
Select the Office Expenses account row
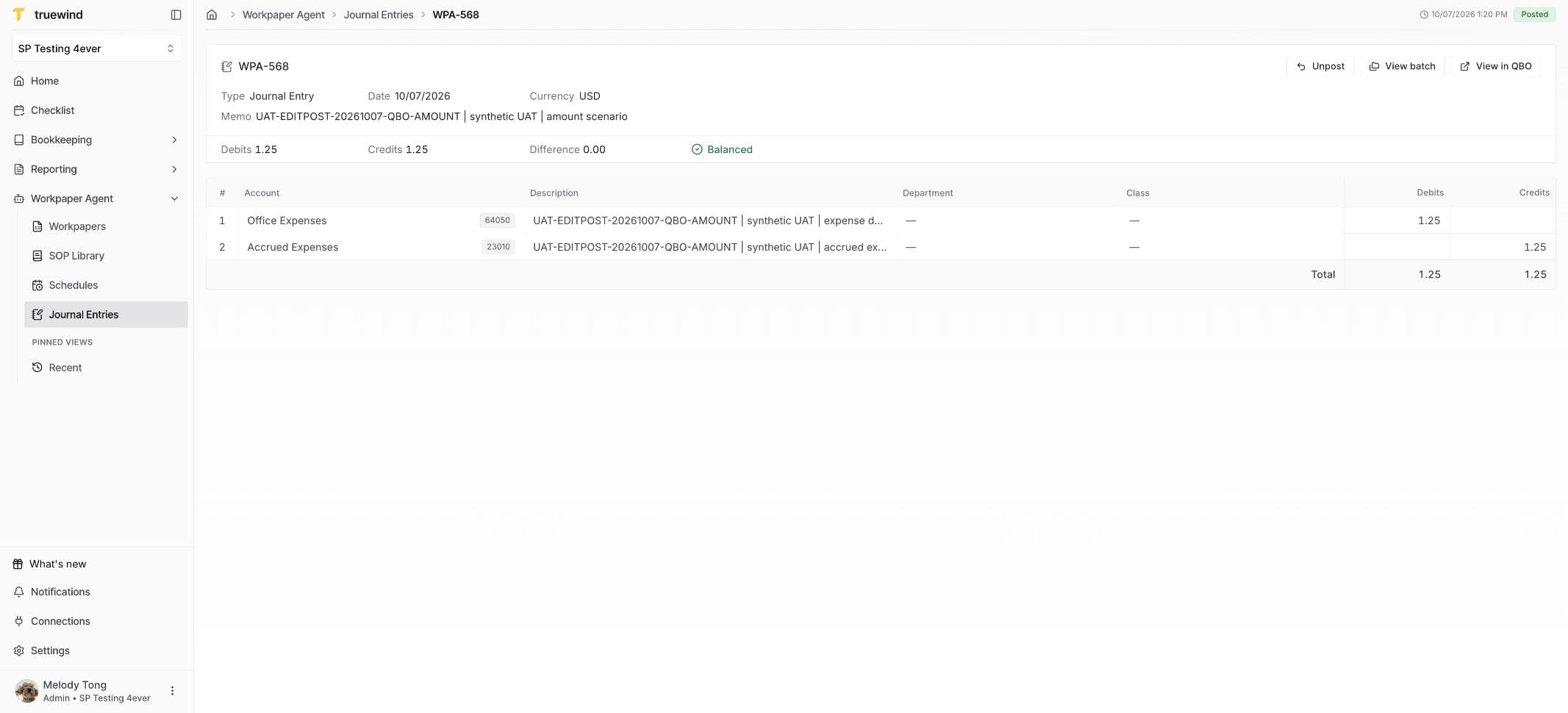coord(881,221)
